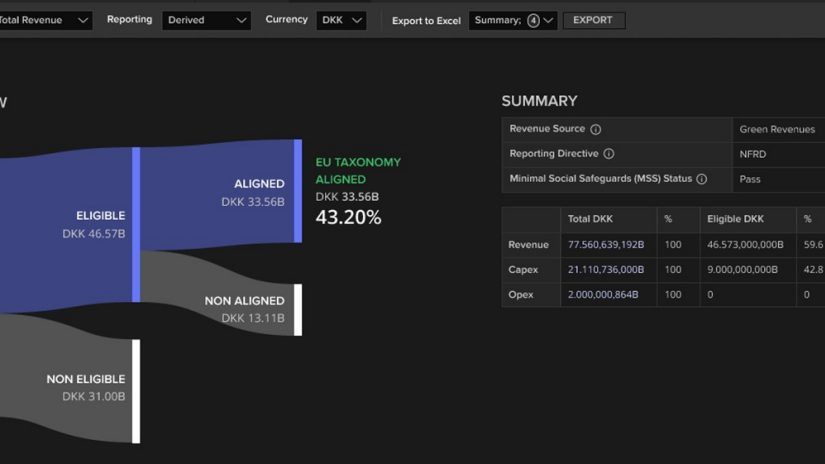Click the EU TAXONOMY ALIGNED green label
This screenshot has height=464, width=825.
tap(358, 170)
